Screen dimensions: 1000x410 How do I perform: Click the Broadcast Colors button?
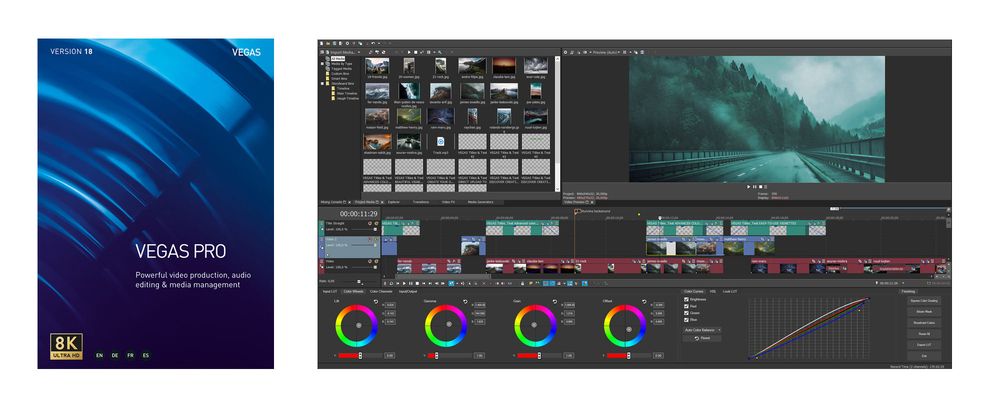924,323
